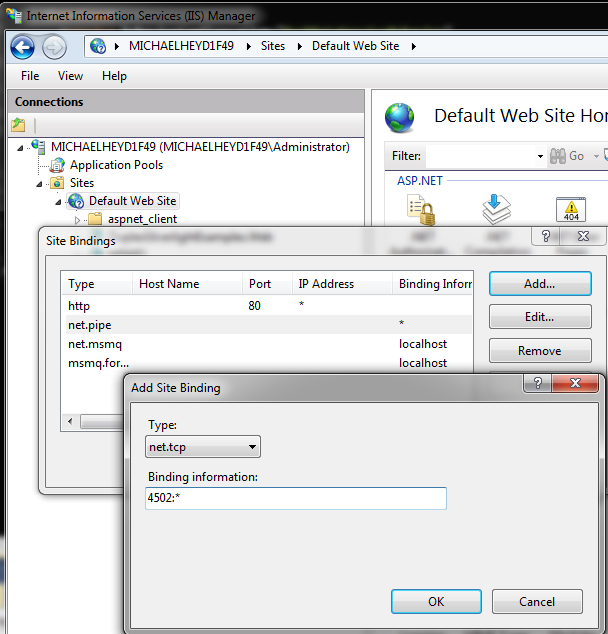Click the Forward navigation arrow button
The height and width of the screenshot is (634, 608).
pyautogui.click(x=54, y=47)
